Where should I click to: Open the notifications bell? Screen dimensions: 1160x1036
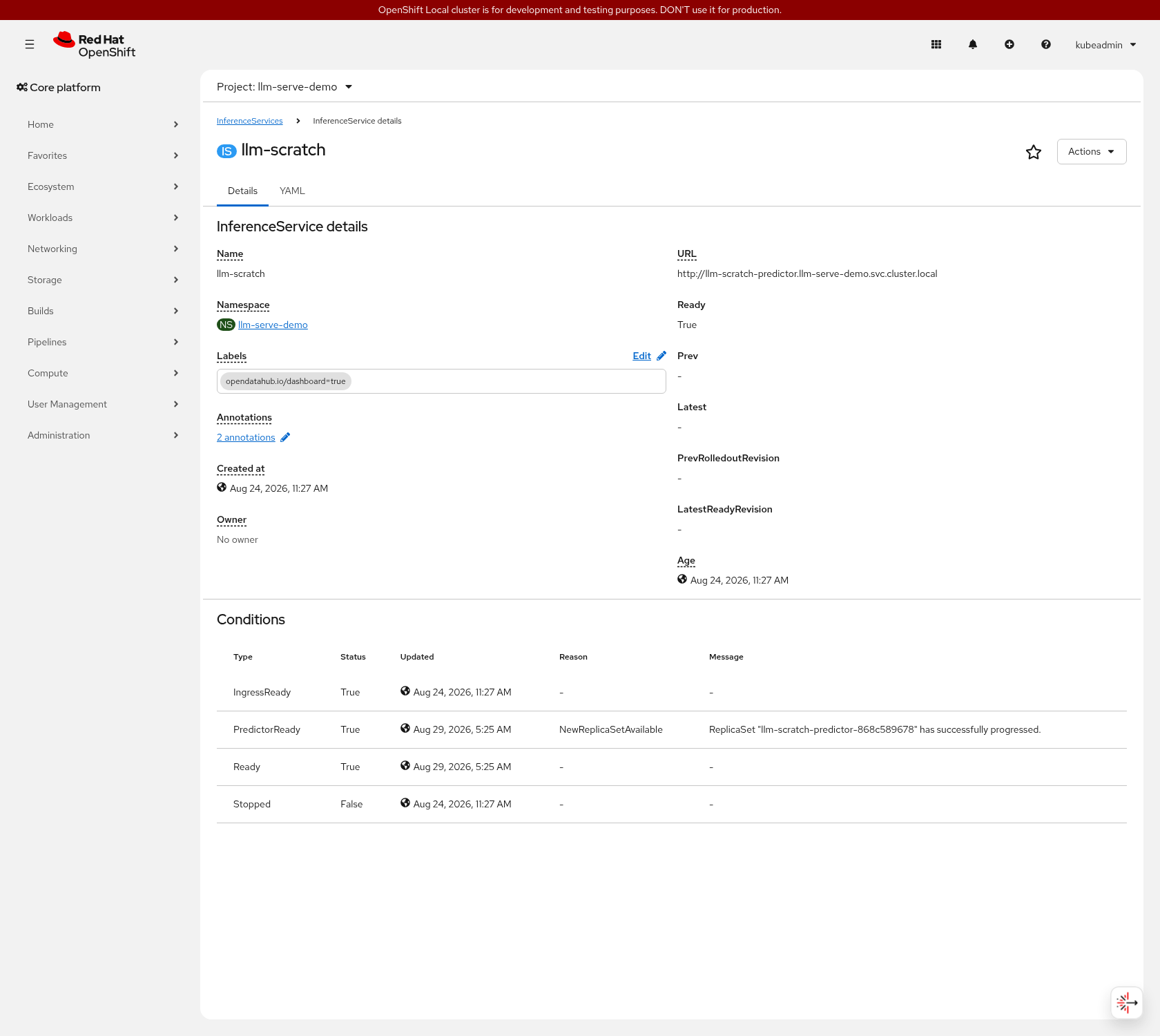[973, 44]
